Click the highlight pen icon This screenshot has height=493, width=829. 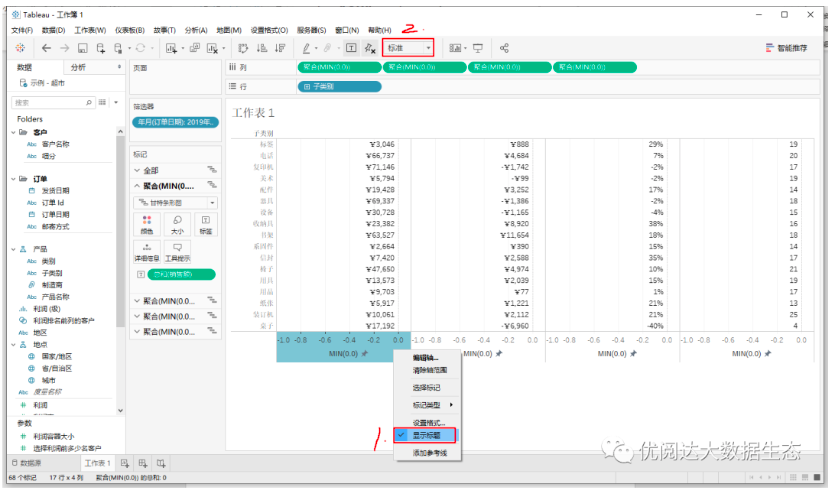[306, 48]
